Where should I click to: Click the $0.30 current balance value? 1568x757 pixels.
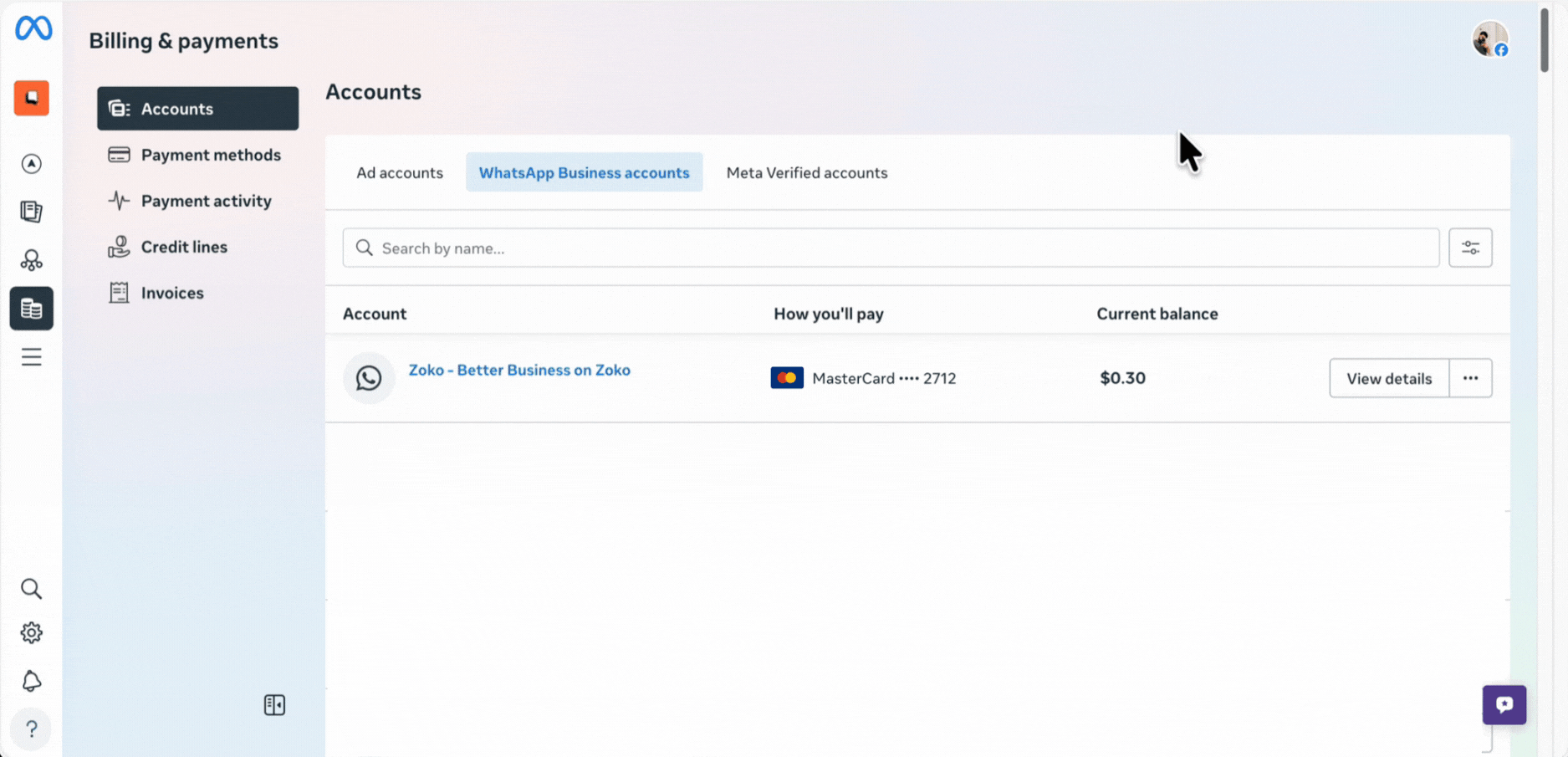point(1122,378)
